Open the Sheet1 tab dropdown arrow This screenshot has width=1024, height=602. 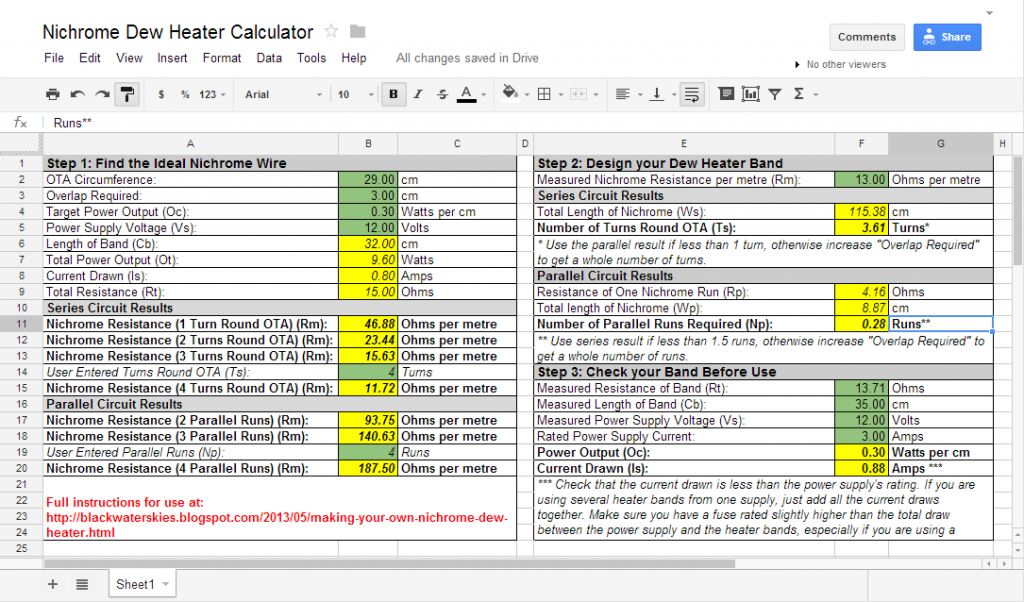(x=166, y=584)
